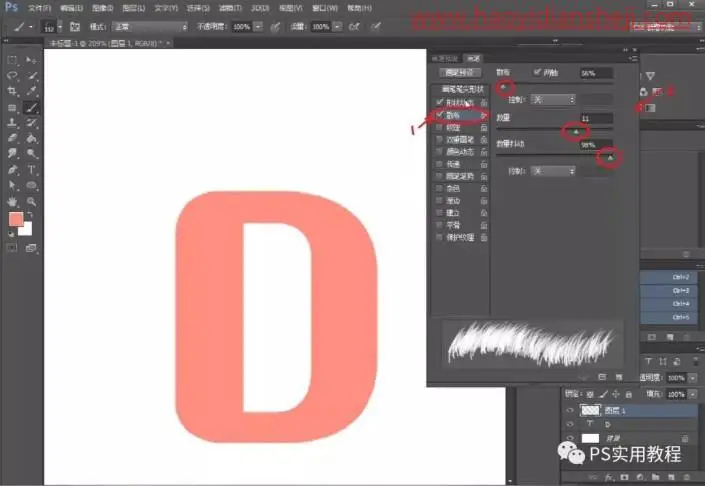Click the 数量抖动 count jitter slider handle
Image resolution: width=705 pixels, height=486 pixels.
(610, 158)
